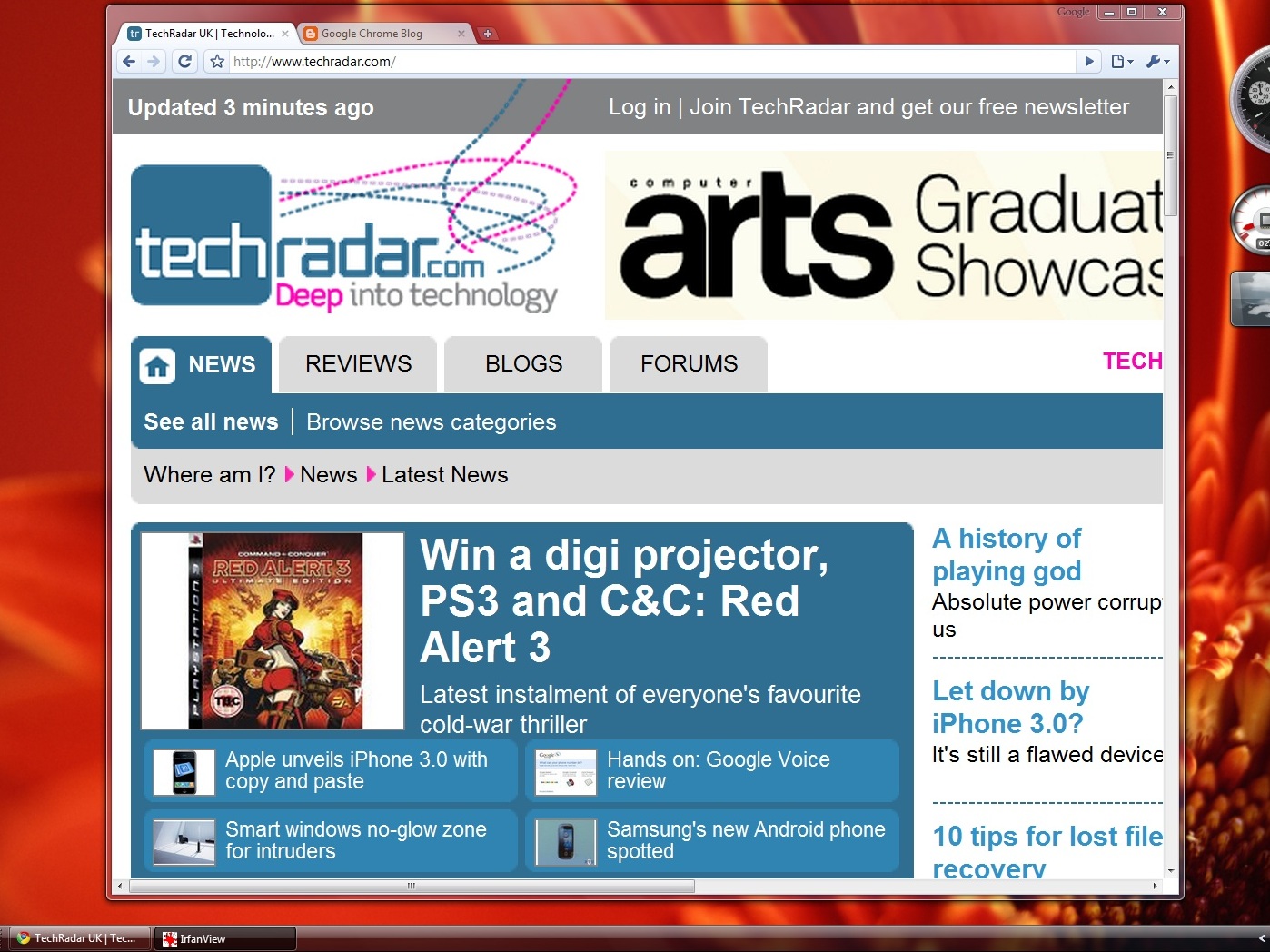The height and width of the screenshot is (952, 1270).
Task: Click the iPhone thumbnail beside Apple unveils story
Action: (184, 771)
